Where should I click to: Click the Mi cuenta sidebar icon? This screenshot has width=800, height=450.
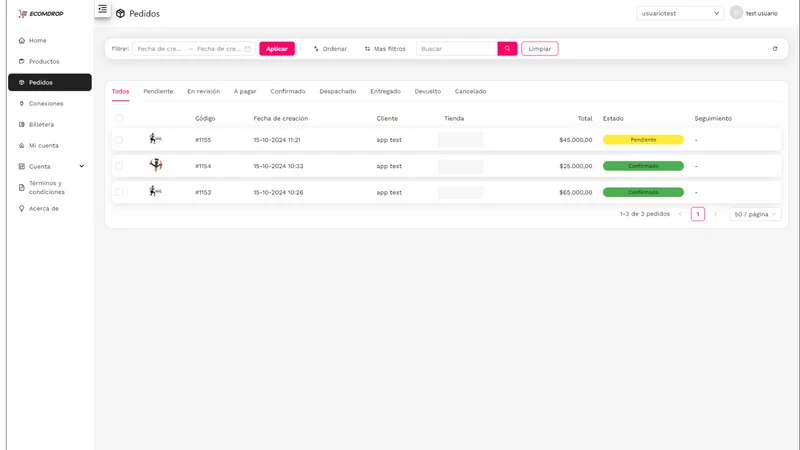coord(21,145)
